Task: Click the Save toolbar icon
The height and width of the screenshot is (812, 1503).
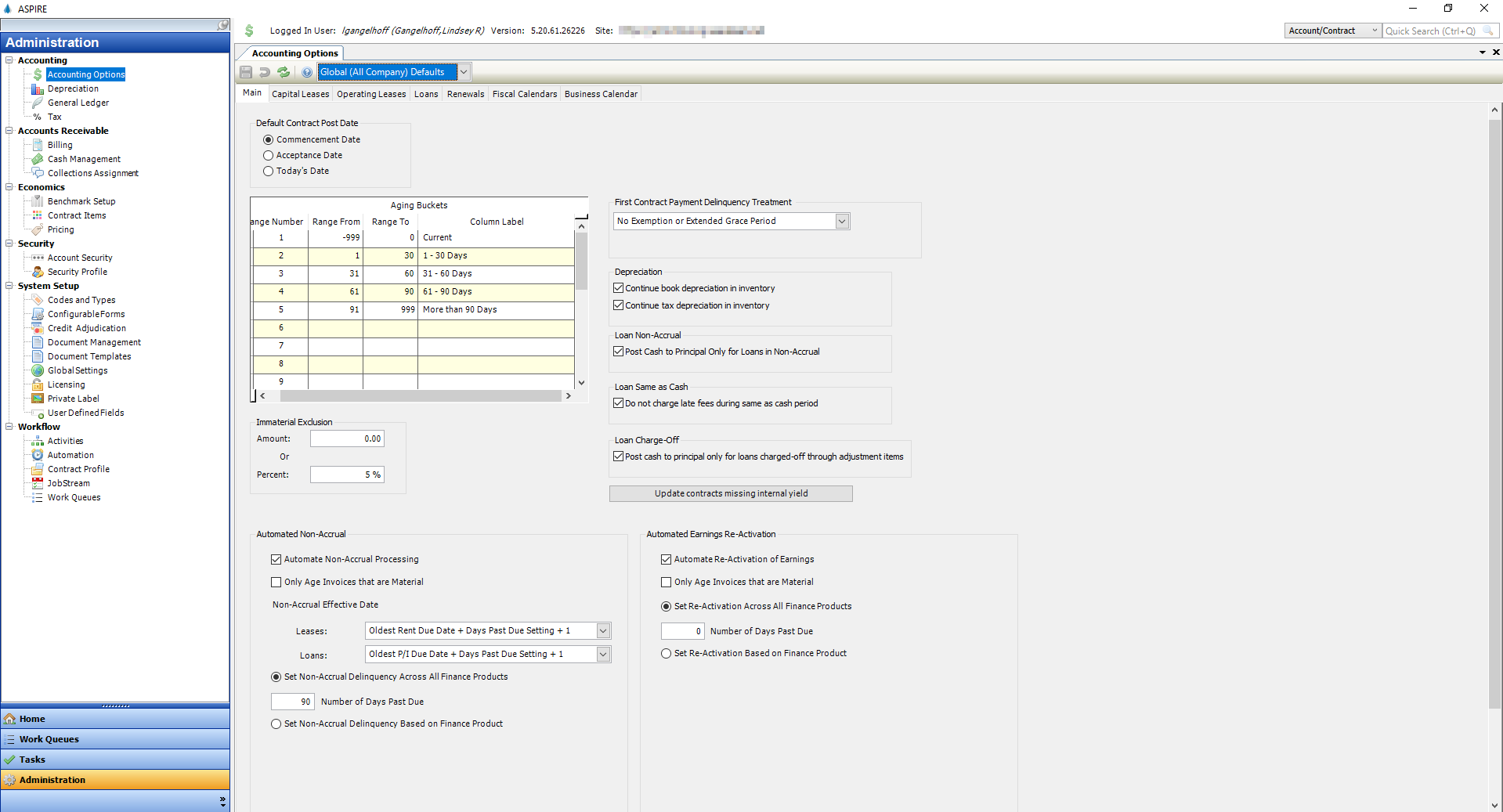Action: [246, 72]
